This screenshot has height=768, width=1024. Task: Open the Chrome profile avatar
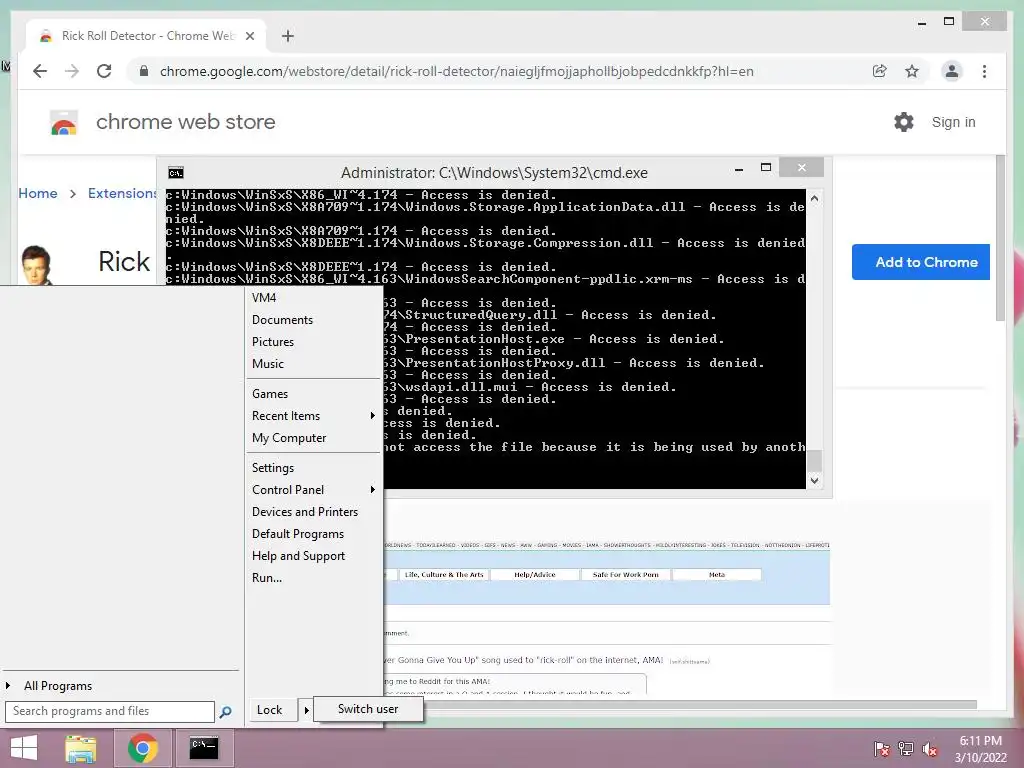[952, 71]
